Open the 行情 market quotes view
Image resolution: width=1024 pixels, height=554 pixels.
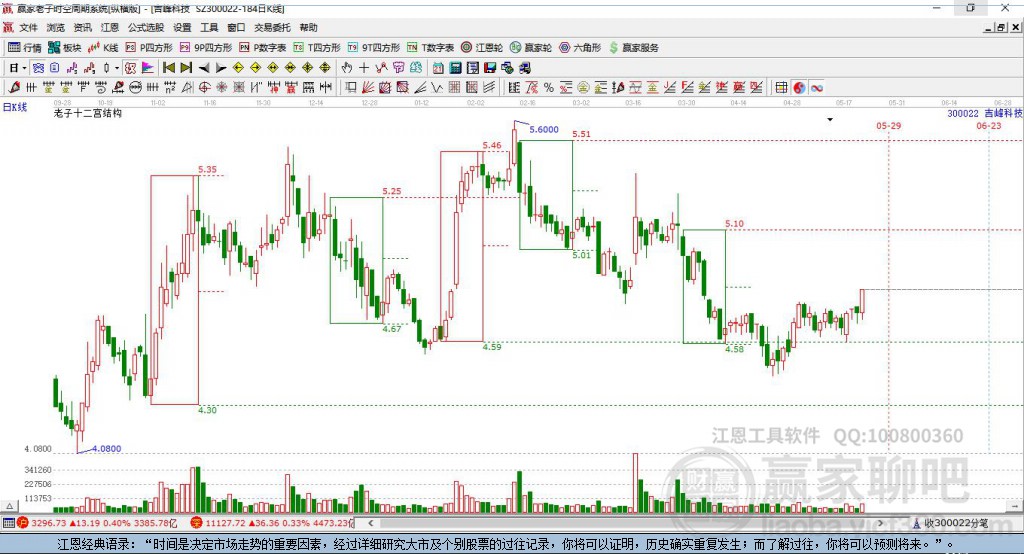(x=25, y=48)
